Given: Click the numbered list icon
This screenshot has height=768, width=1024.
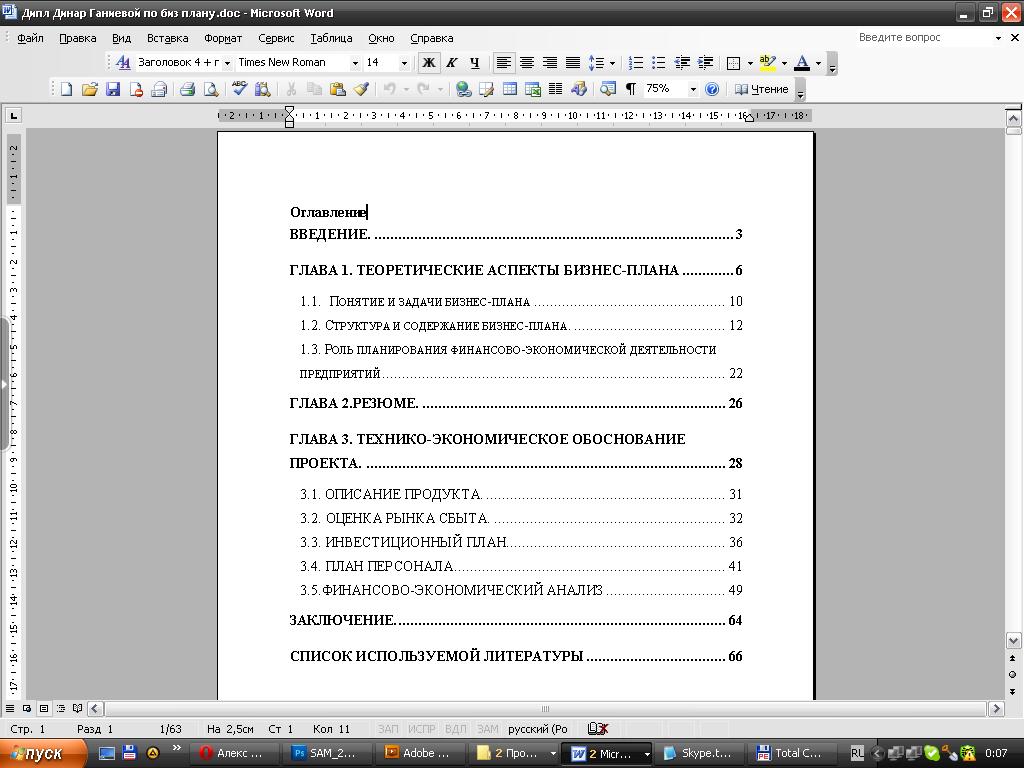Looking at the screenshot, I should pyautogui.click(x=635, y=63).
